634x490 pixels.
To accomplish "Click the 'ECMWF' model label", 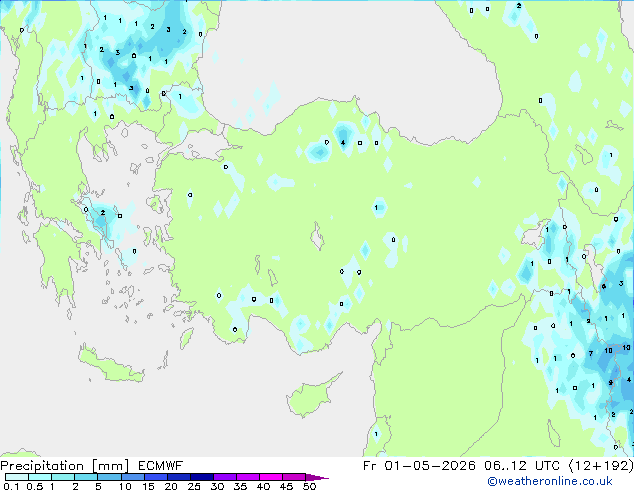I will tap(161, 466).
